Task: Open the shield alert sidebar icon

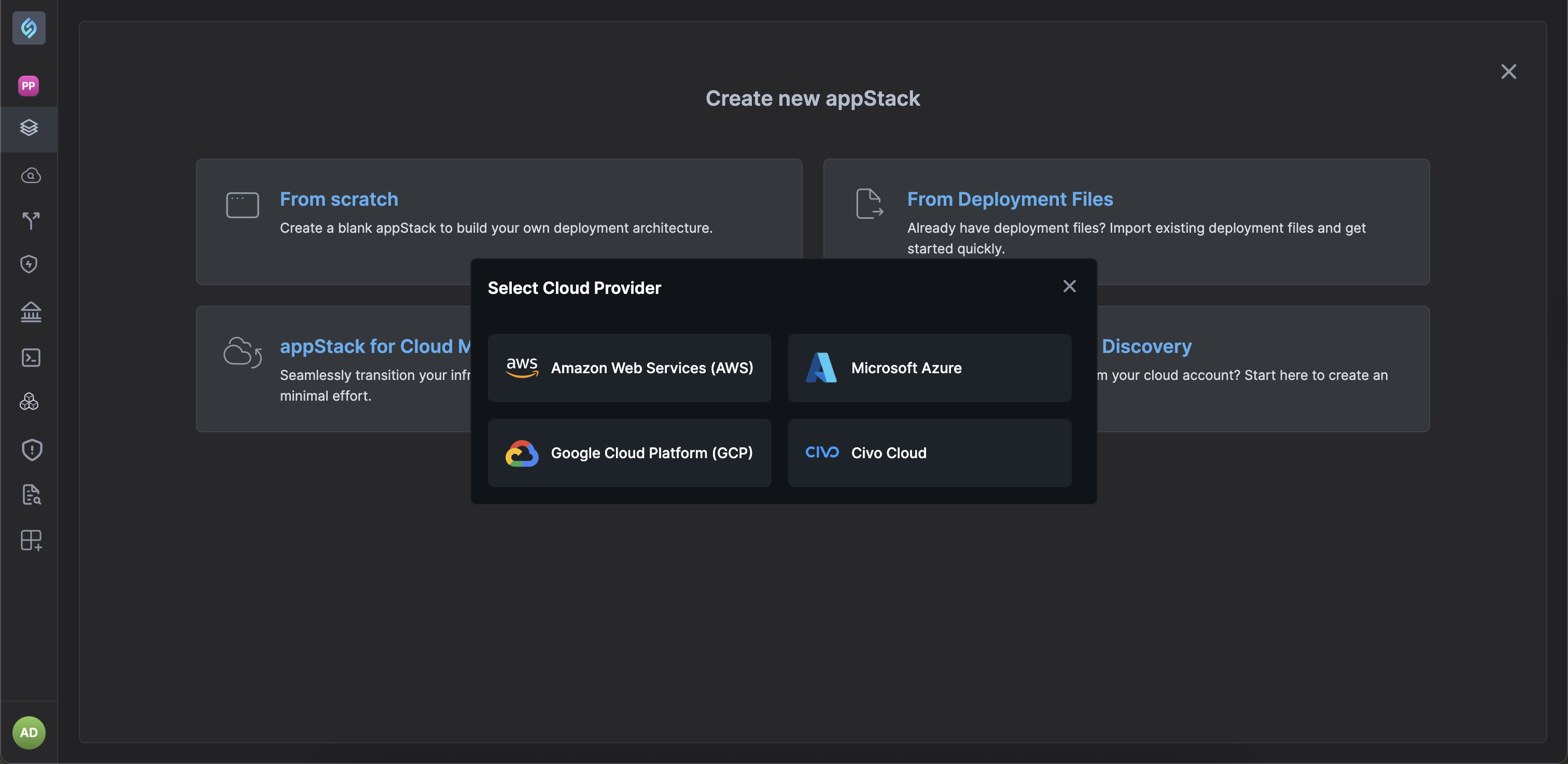Action: (x=32, y=450)
